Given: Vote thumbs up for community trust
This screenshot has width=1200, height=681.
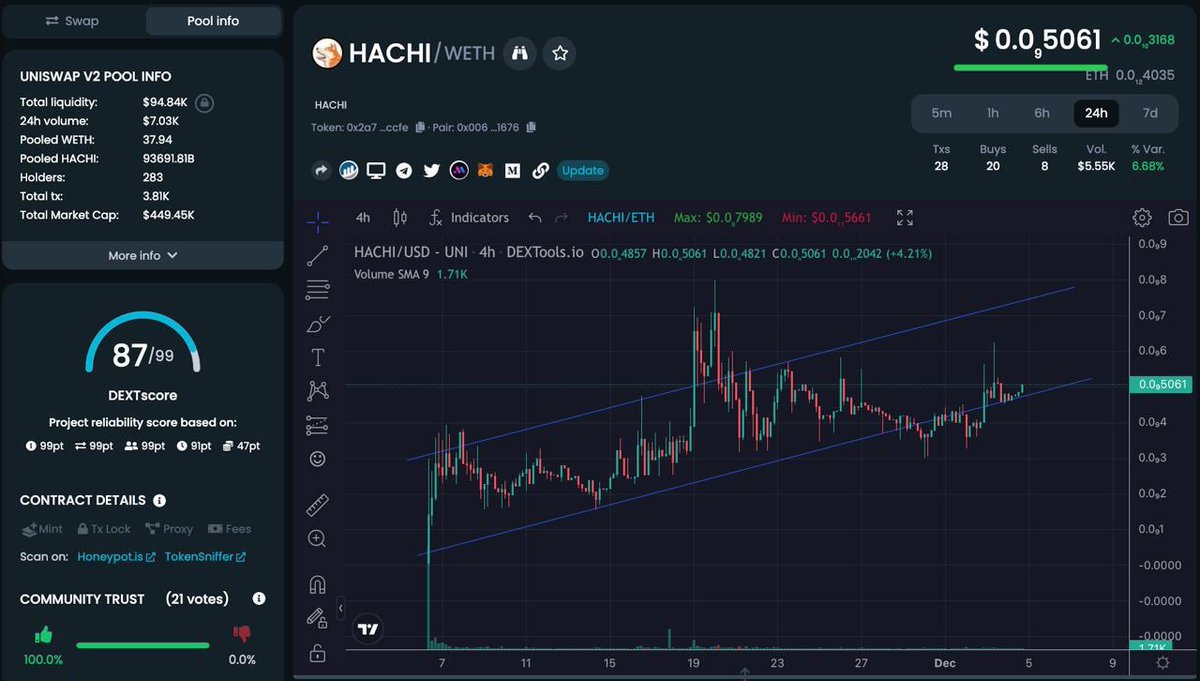Looking at the screenshot, I should coord(43,634).
